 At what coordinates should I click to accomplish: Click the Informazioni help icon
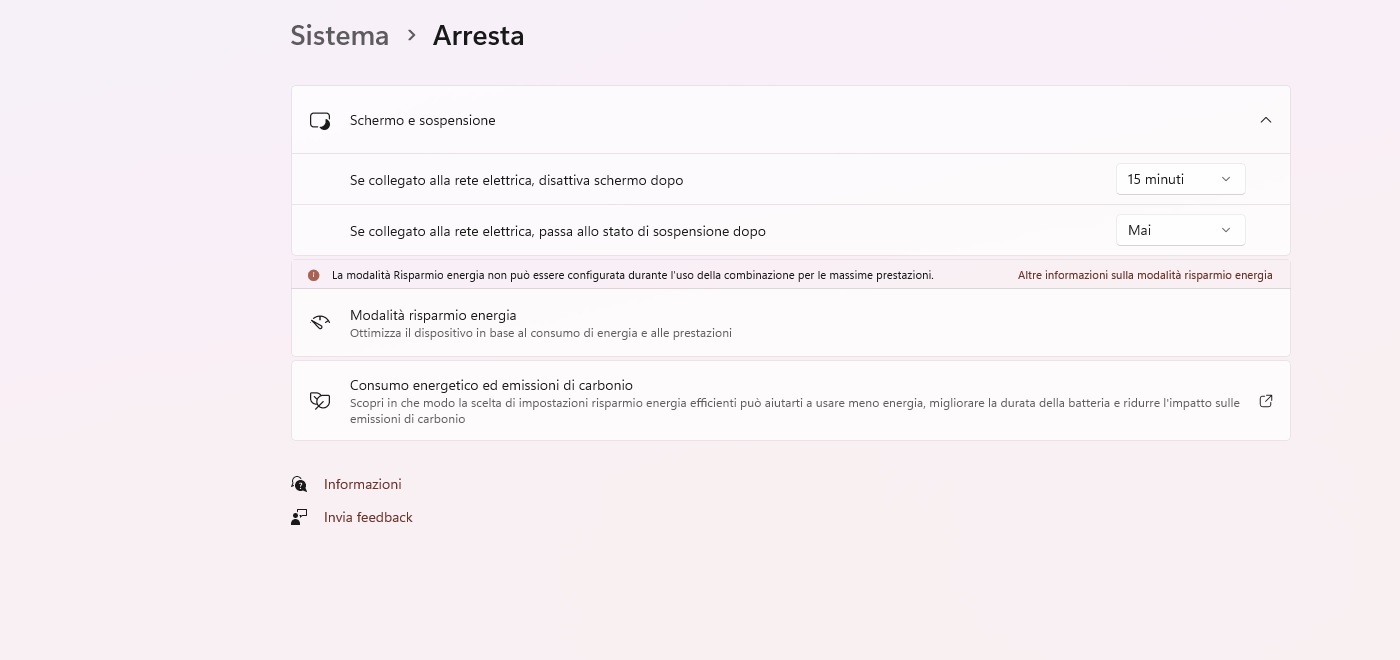(299, 484)
